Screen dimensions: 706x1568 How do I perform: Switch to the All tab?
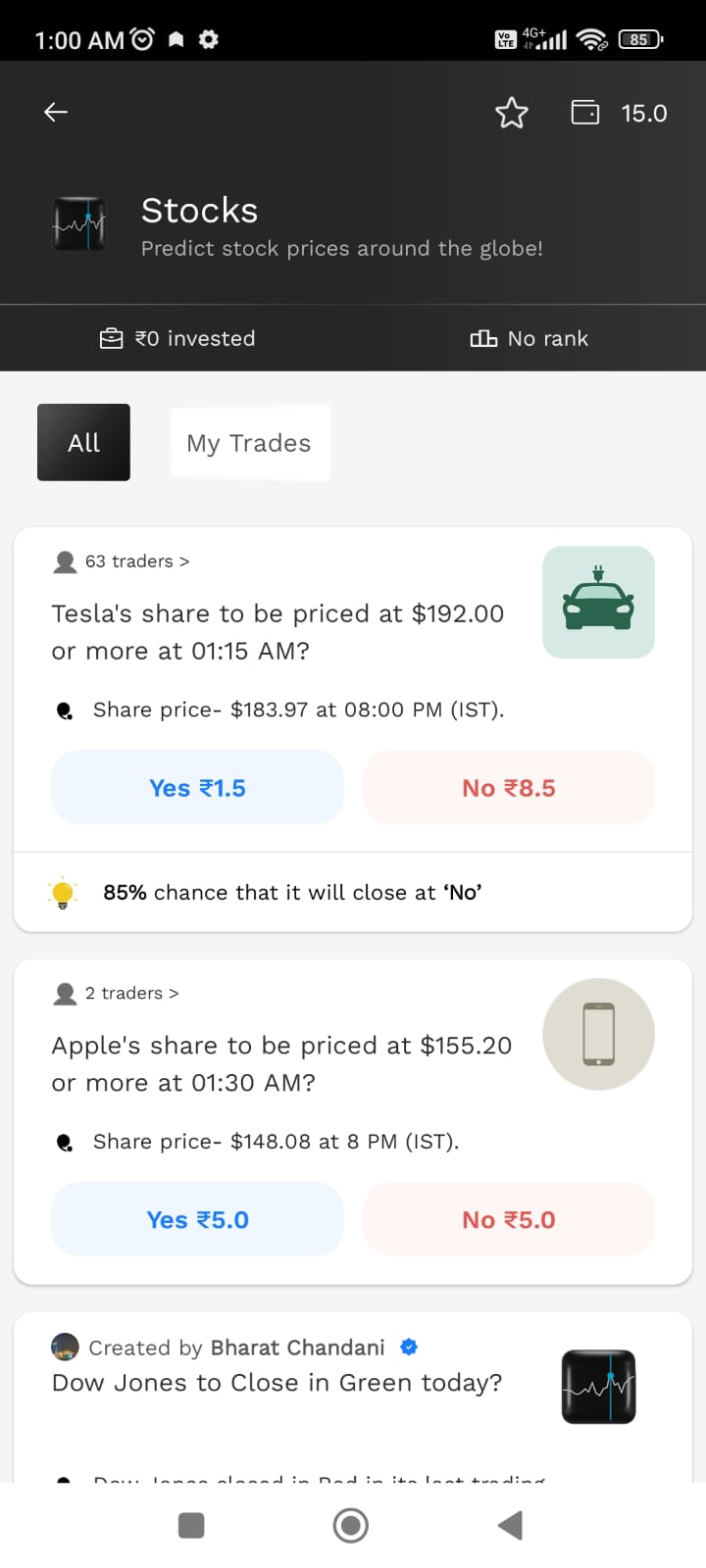[83, 443]
